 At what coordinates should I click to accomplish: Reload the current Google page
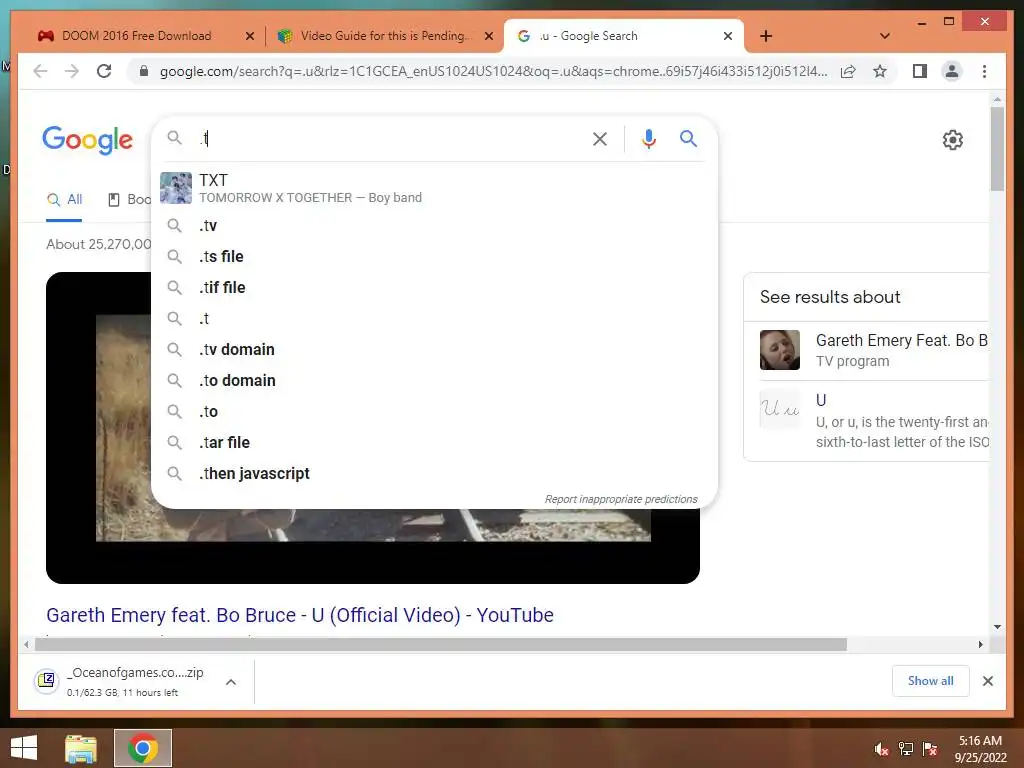pyautogui.click(x=104, y=71)
